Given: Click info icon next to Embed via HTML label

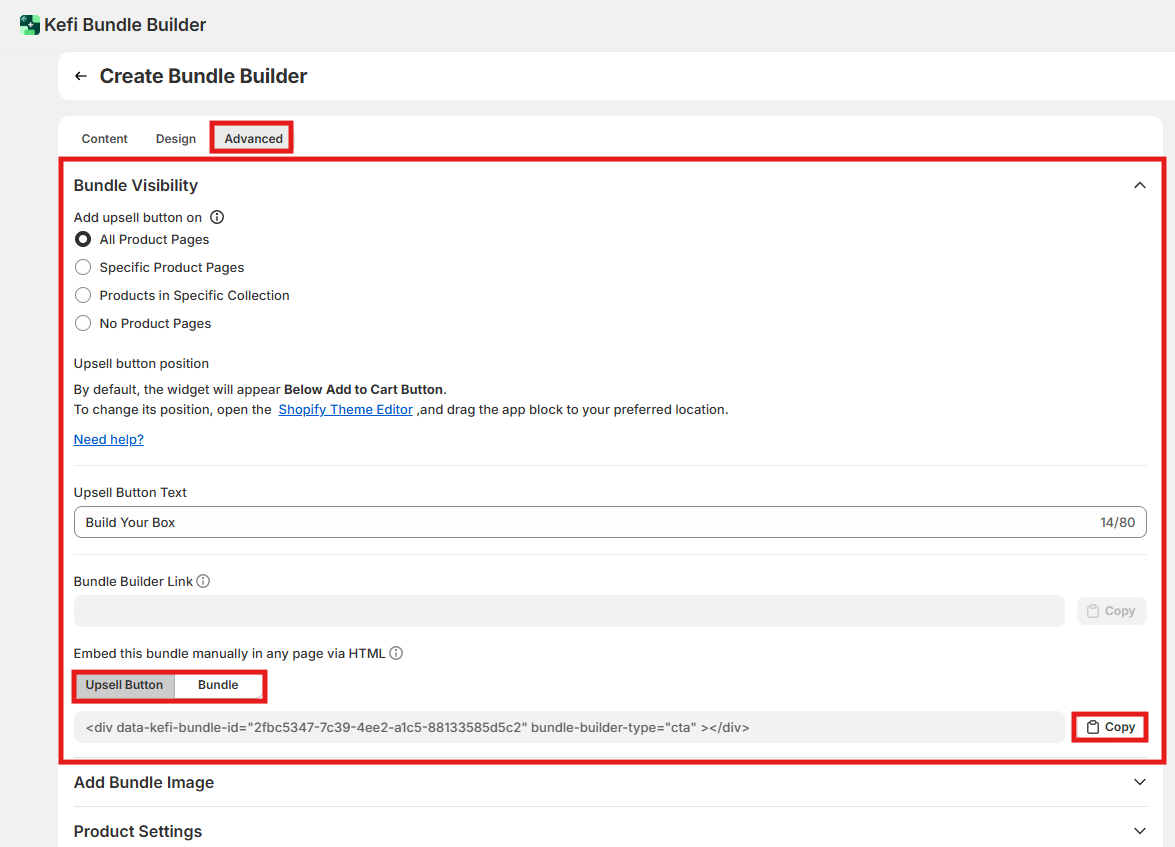Looking at the screenshot, I should tap(396, 653).
